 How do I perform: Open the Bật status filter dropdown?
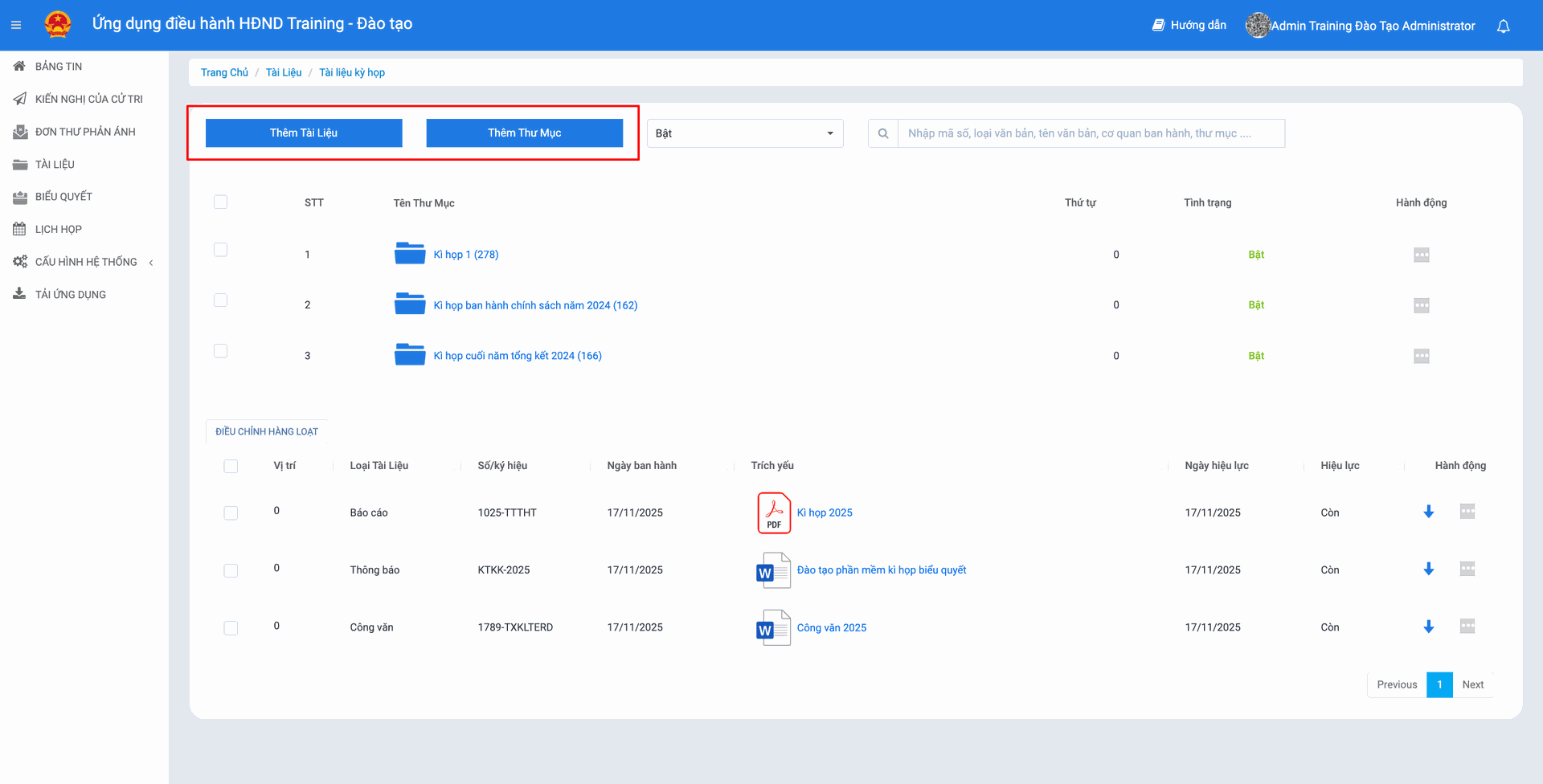[744, 133]
